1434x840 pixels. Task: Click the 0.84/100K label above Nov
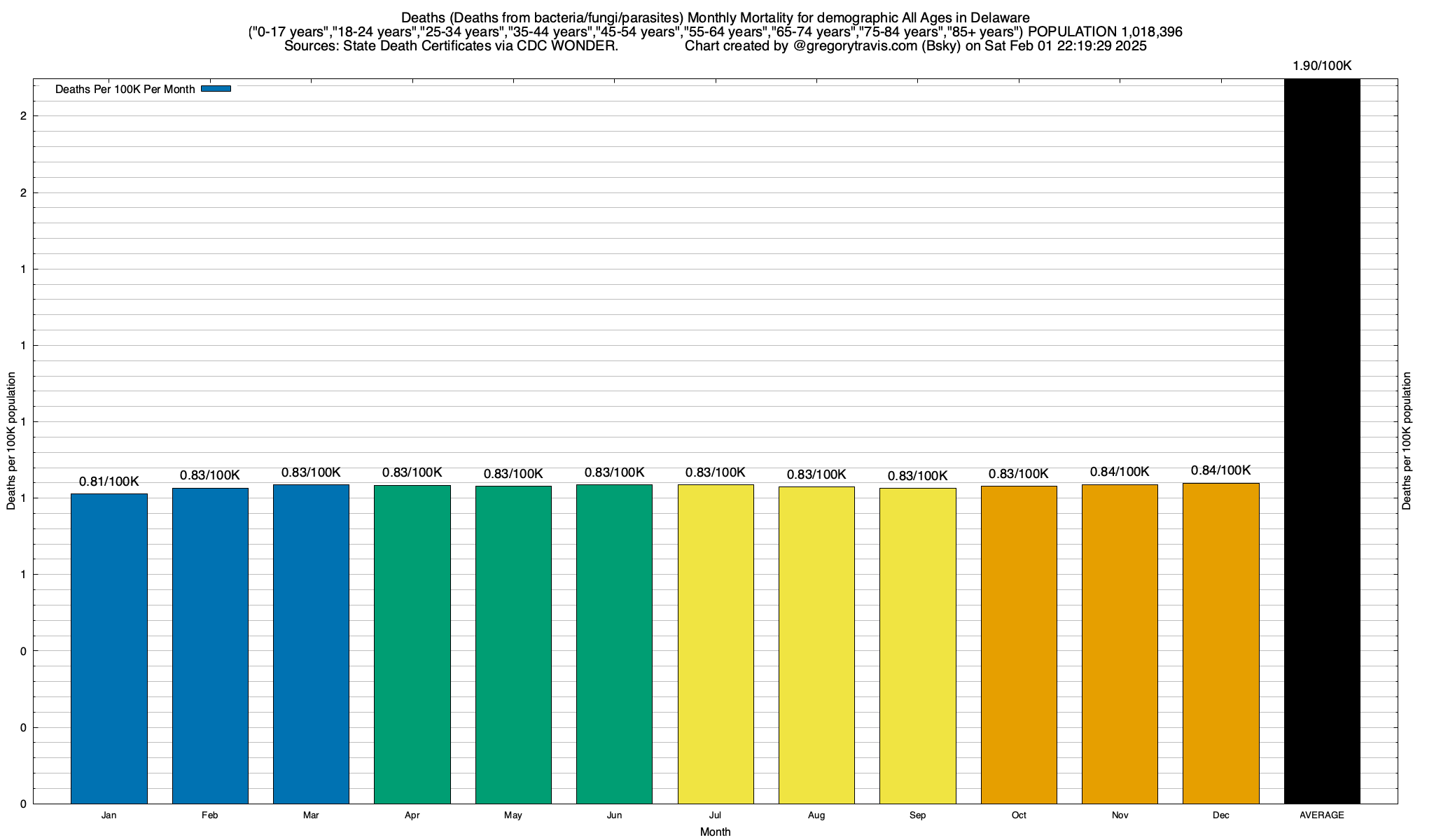click(1120, 472)
